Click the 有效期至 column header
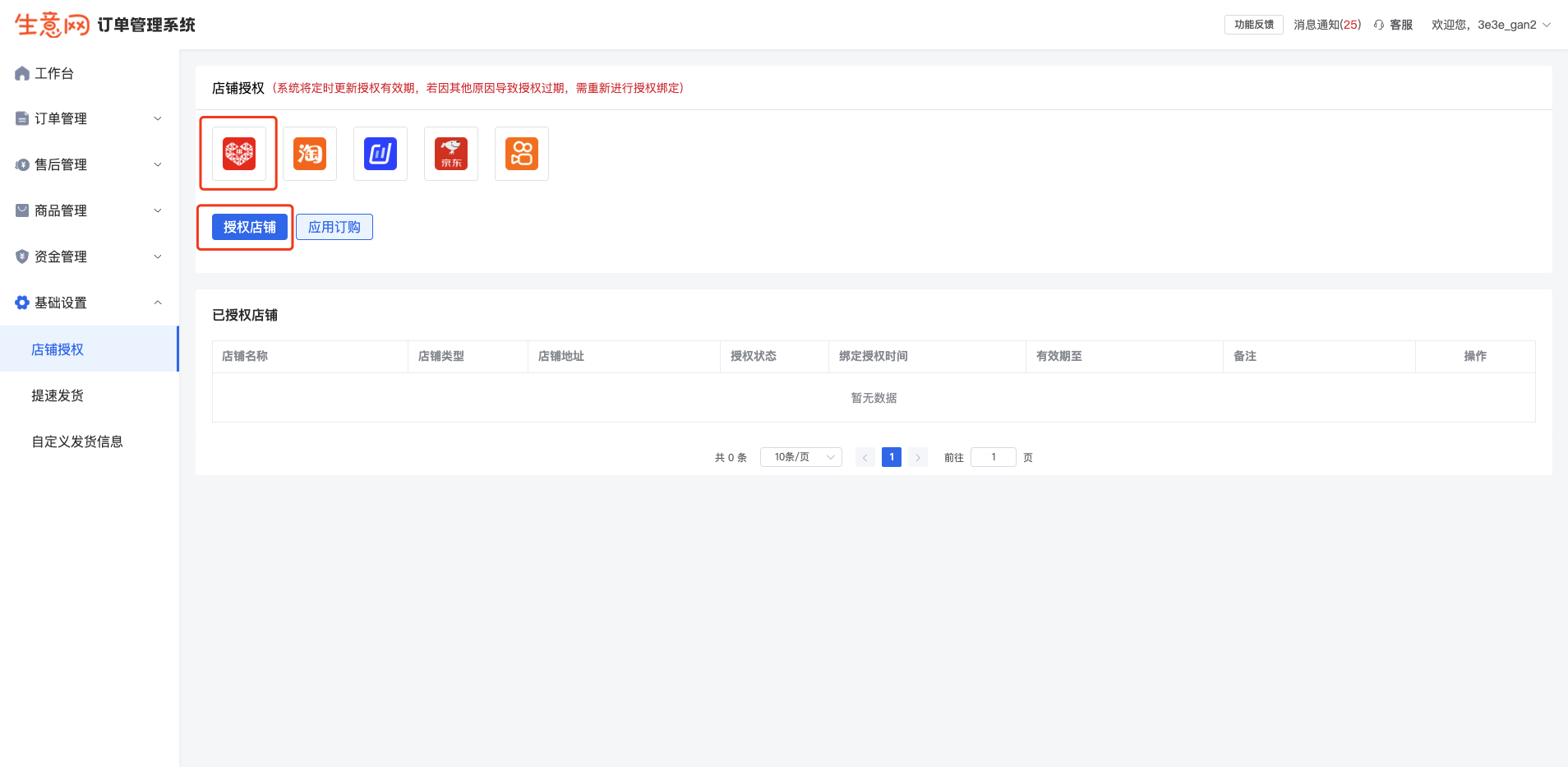Screen dimensions: 1568x767 1059,356
